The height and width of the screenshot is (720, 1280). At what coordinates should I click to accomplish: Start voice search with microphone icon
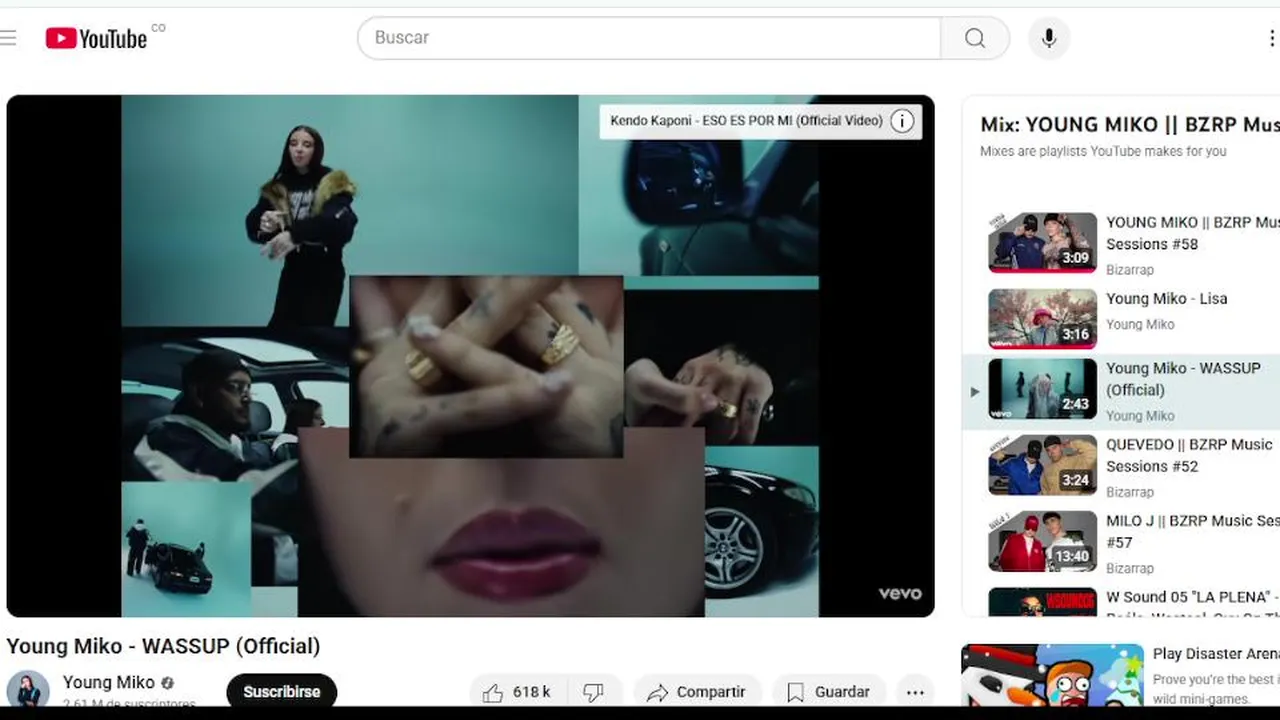(x=1048, y=38)
